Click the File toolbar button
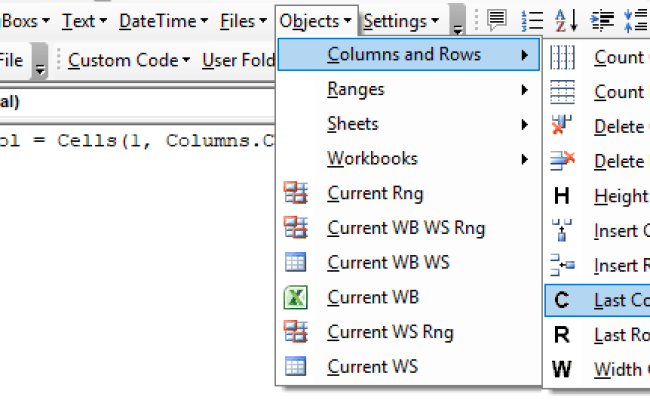Screen dimensions: 650x400 [x=12, y=61]
